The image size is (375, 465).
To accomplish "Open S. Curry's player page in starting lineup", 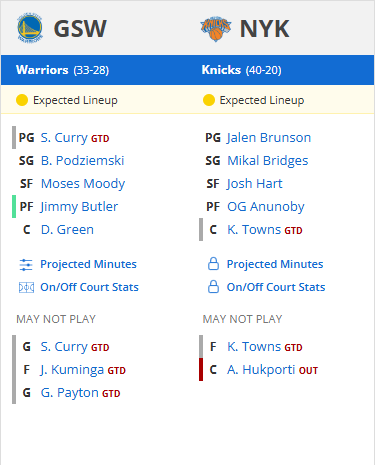I will pos(64,138).
